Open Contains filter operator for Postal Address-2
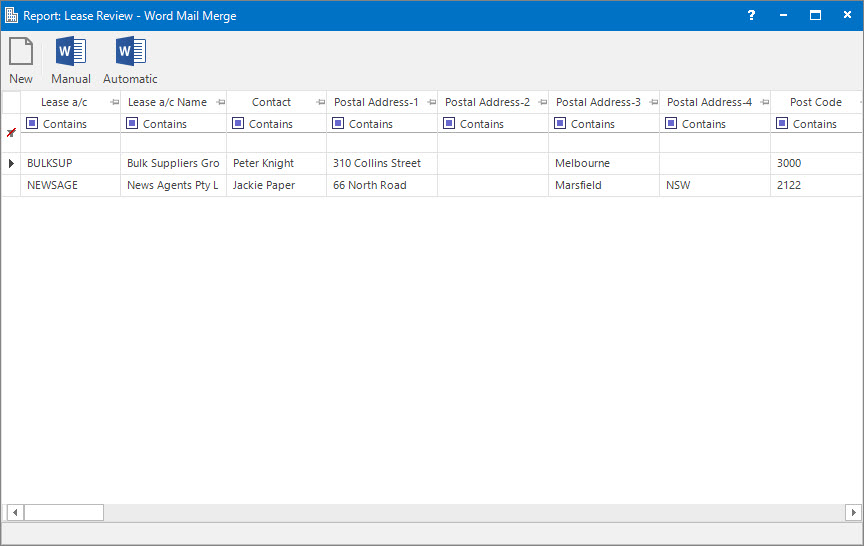 [x=449, y=123]
